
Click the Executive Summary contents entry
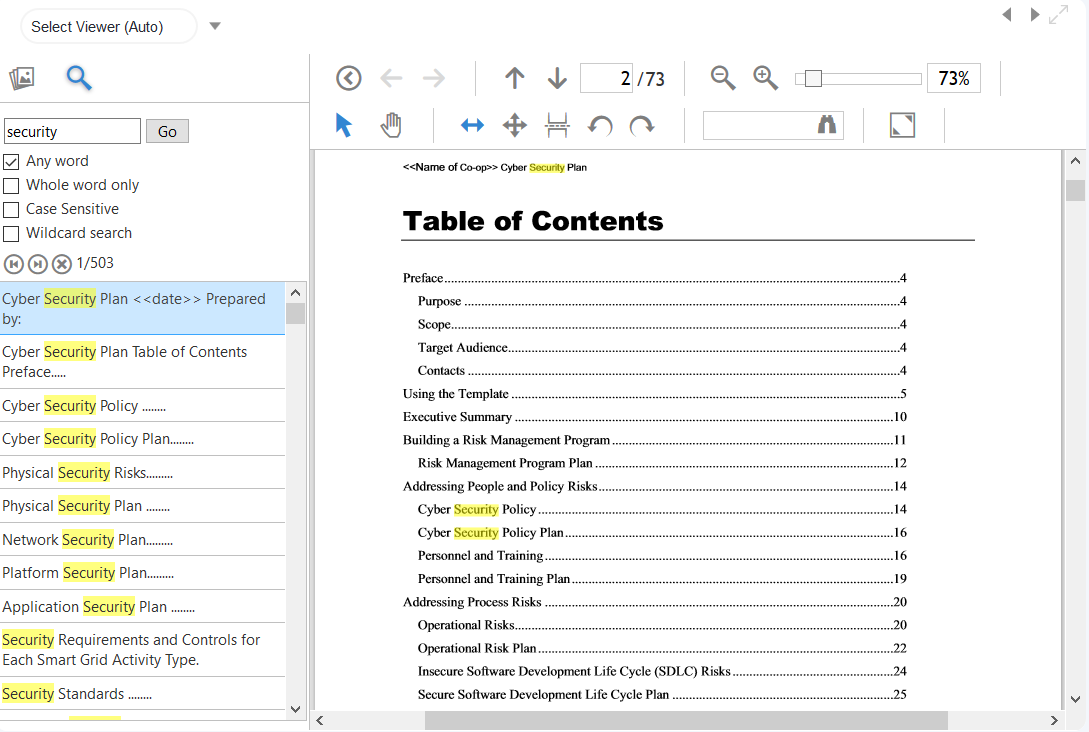[x=654, y=417]
